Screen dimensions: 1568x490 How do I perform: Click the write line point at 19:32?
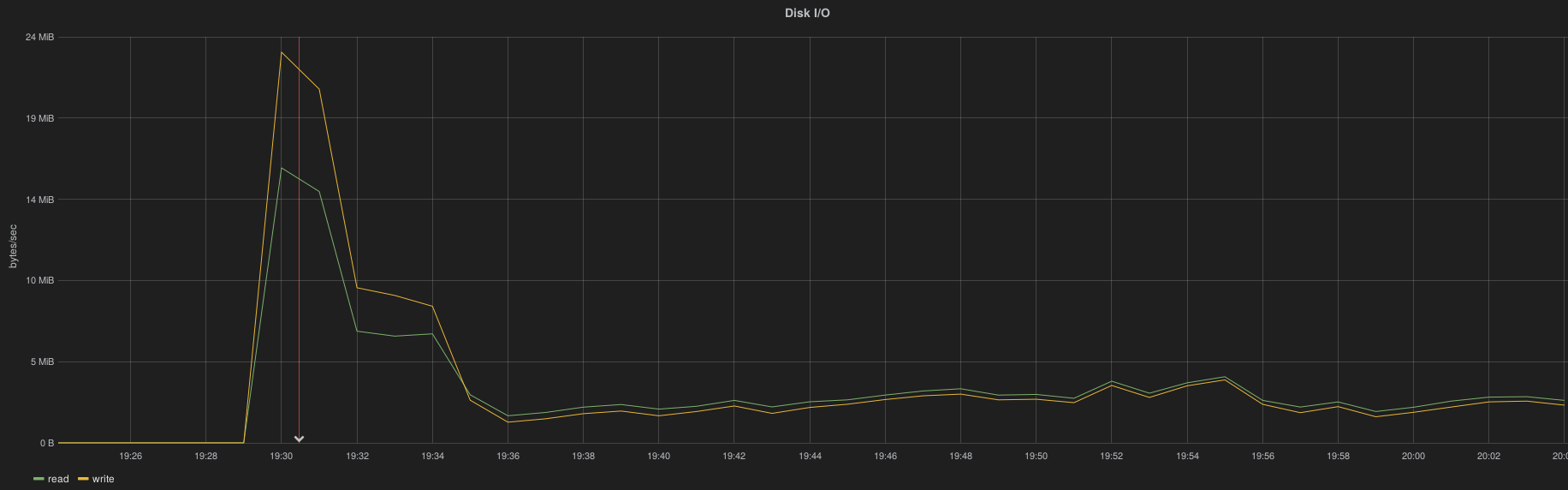click(x=357, y=288)
